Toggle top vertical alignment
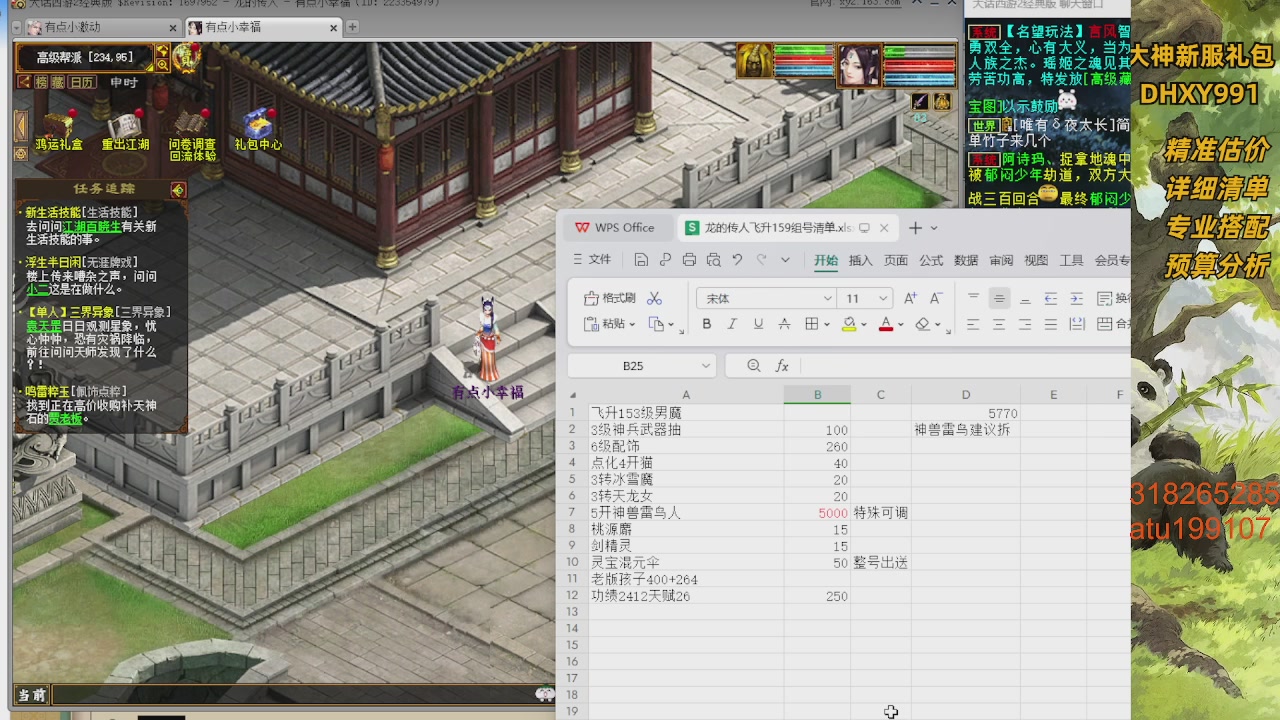The height and width of the screenshot is (720, 1280). (x=973, y=298)
